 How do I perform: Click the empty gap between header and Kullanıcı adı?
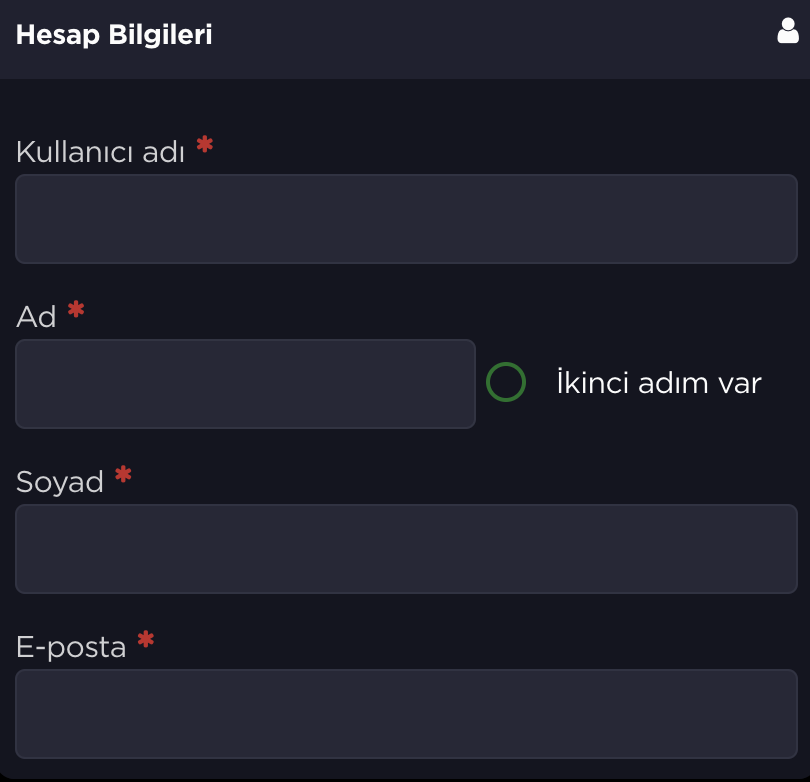405,104
